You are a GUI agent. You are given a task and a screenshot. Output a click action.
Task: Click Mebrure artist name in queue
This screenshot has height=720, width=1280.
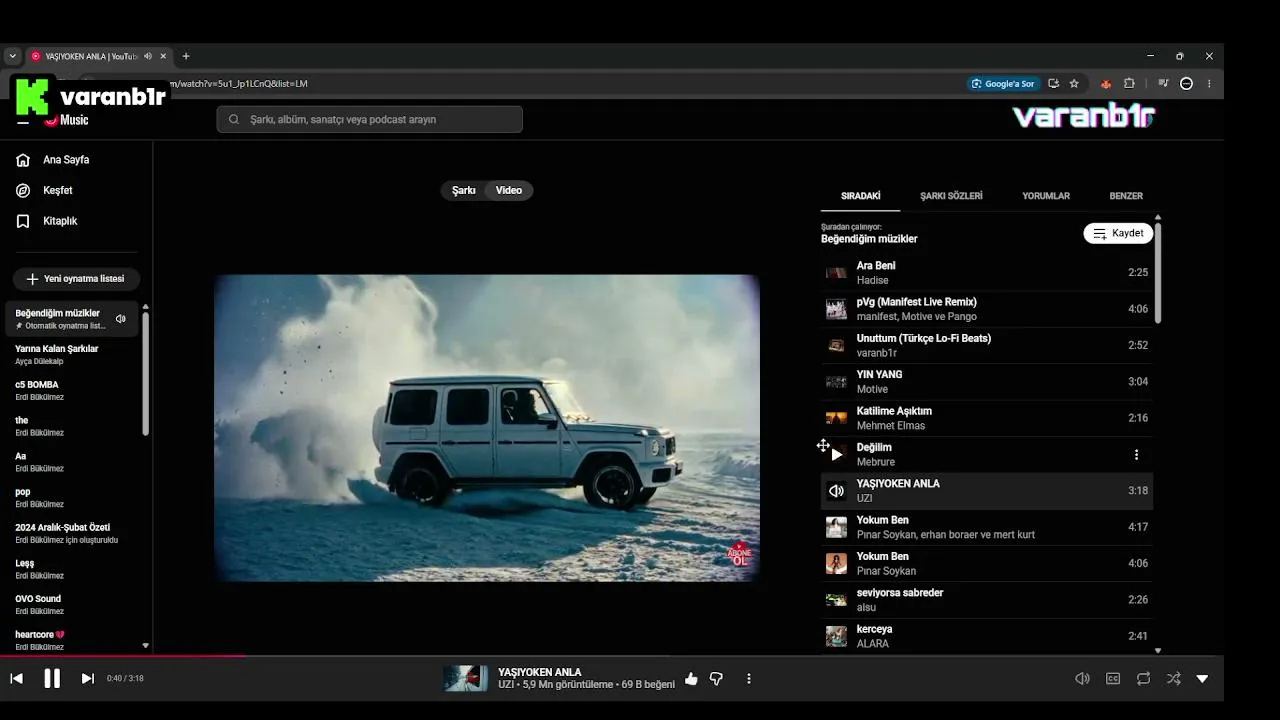[x=876, y=462]
